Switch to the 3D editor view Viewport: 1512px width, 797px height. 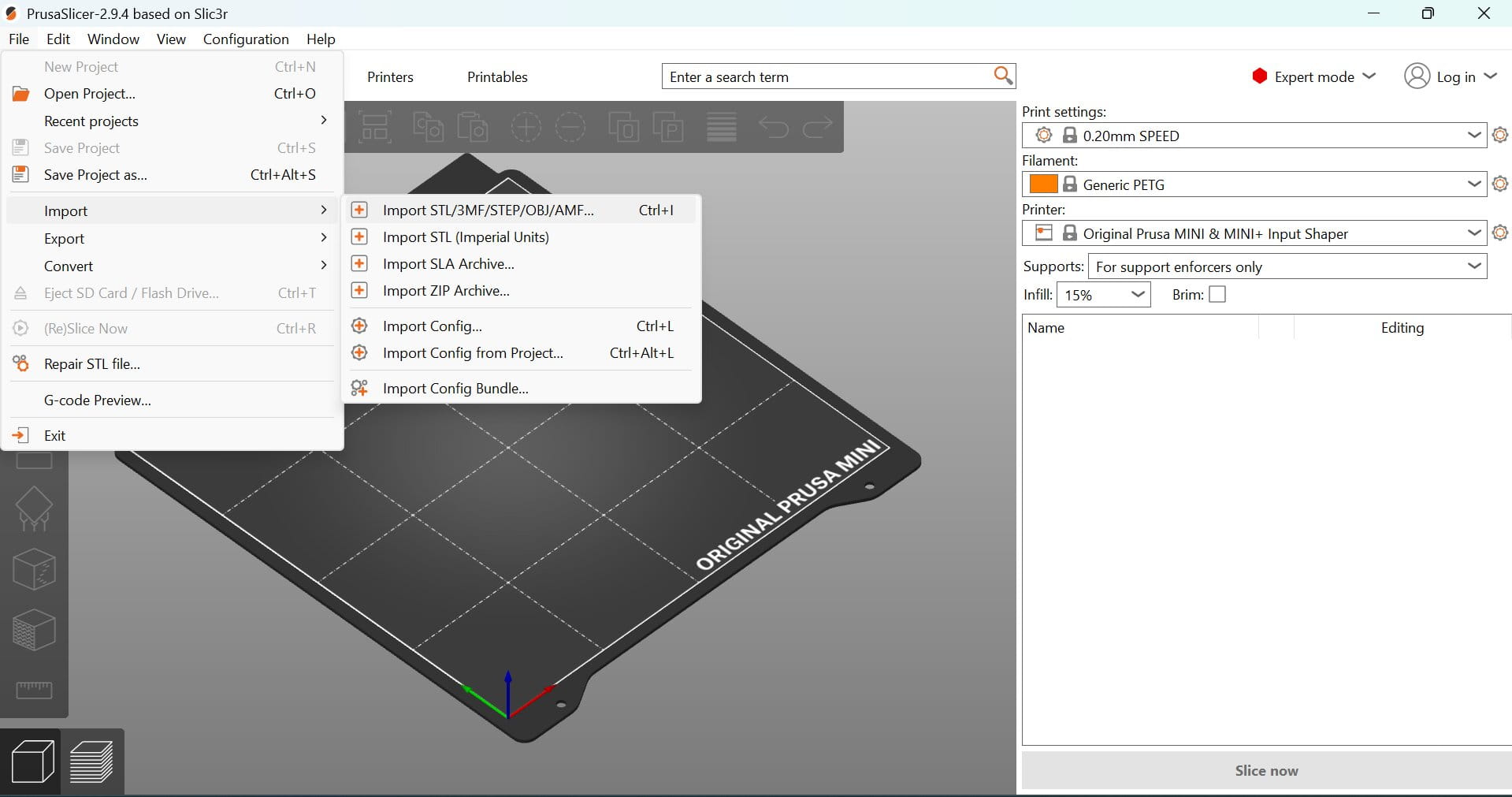pos(32,762)
